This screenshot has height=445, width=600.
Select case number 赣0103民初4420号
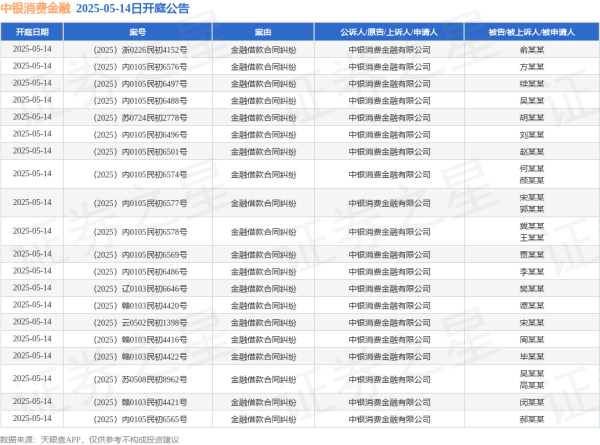[155, 306]
